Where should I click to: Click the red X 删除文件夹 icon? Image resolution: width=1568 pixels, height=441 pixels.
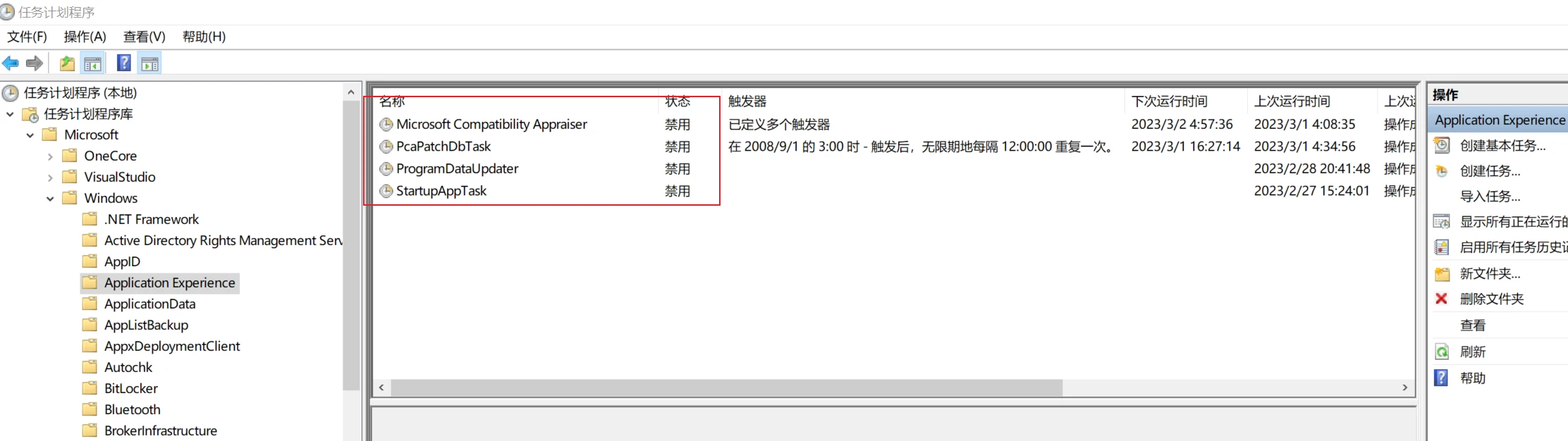1442,299
